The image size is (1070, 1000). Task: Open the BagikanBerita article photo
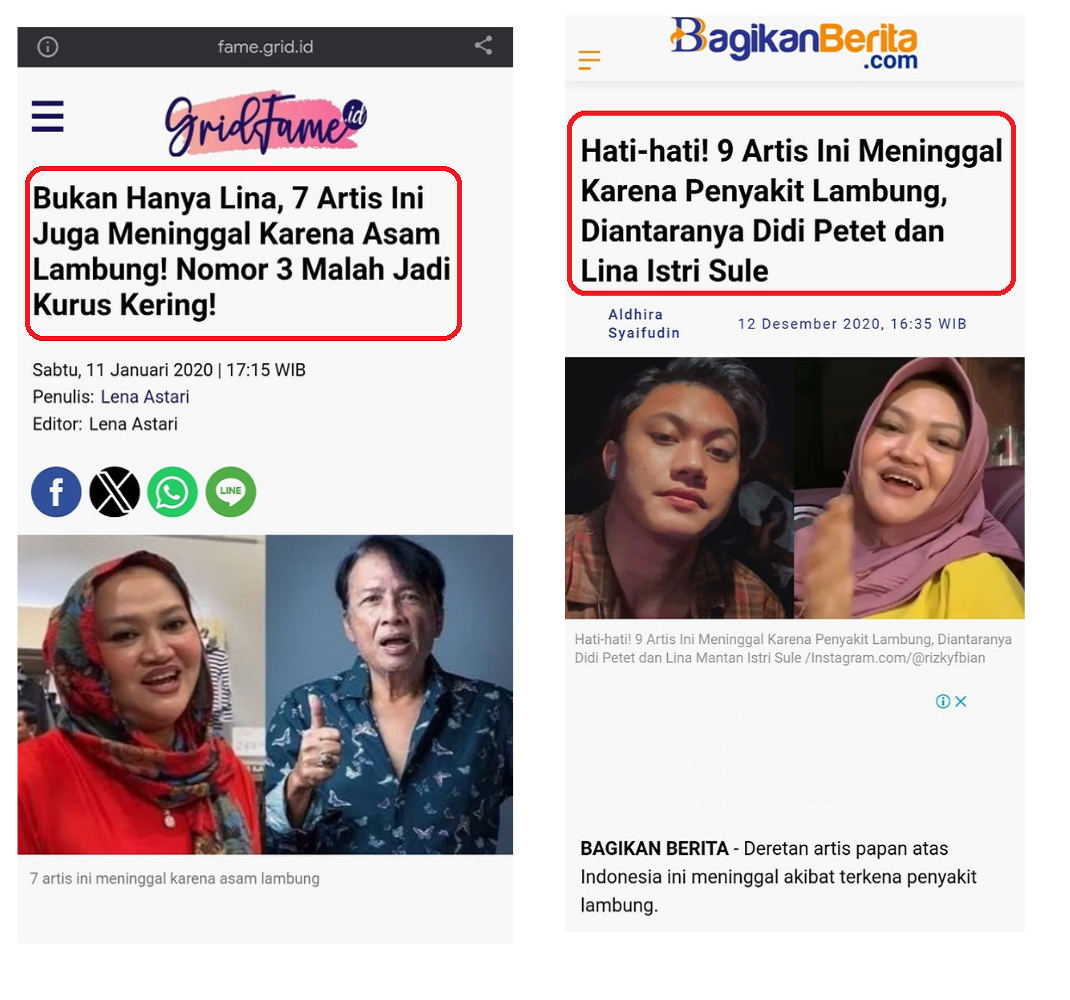[794, 488]
